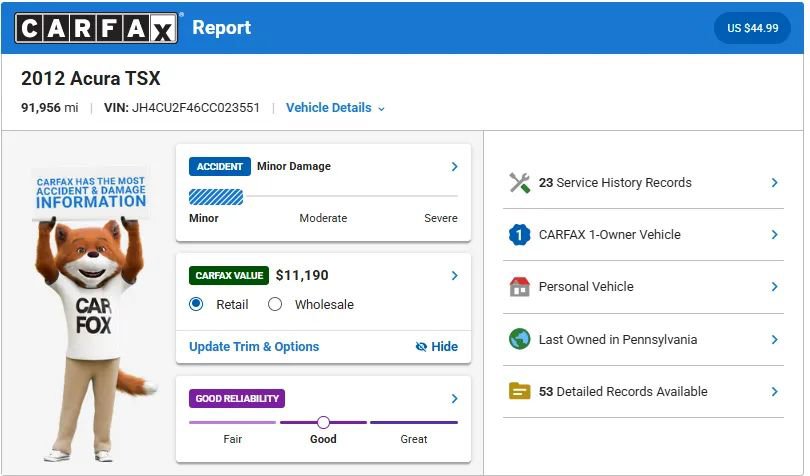The image size is (810, 476).
Task: Click the reliability slider circle handle
Action: pyautogui.click(x=323, y=422)
